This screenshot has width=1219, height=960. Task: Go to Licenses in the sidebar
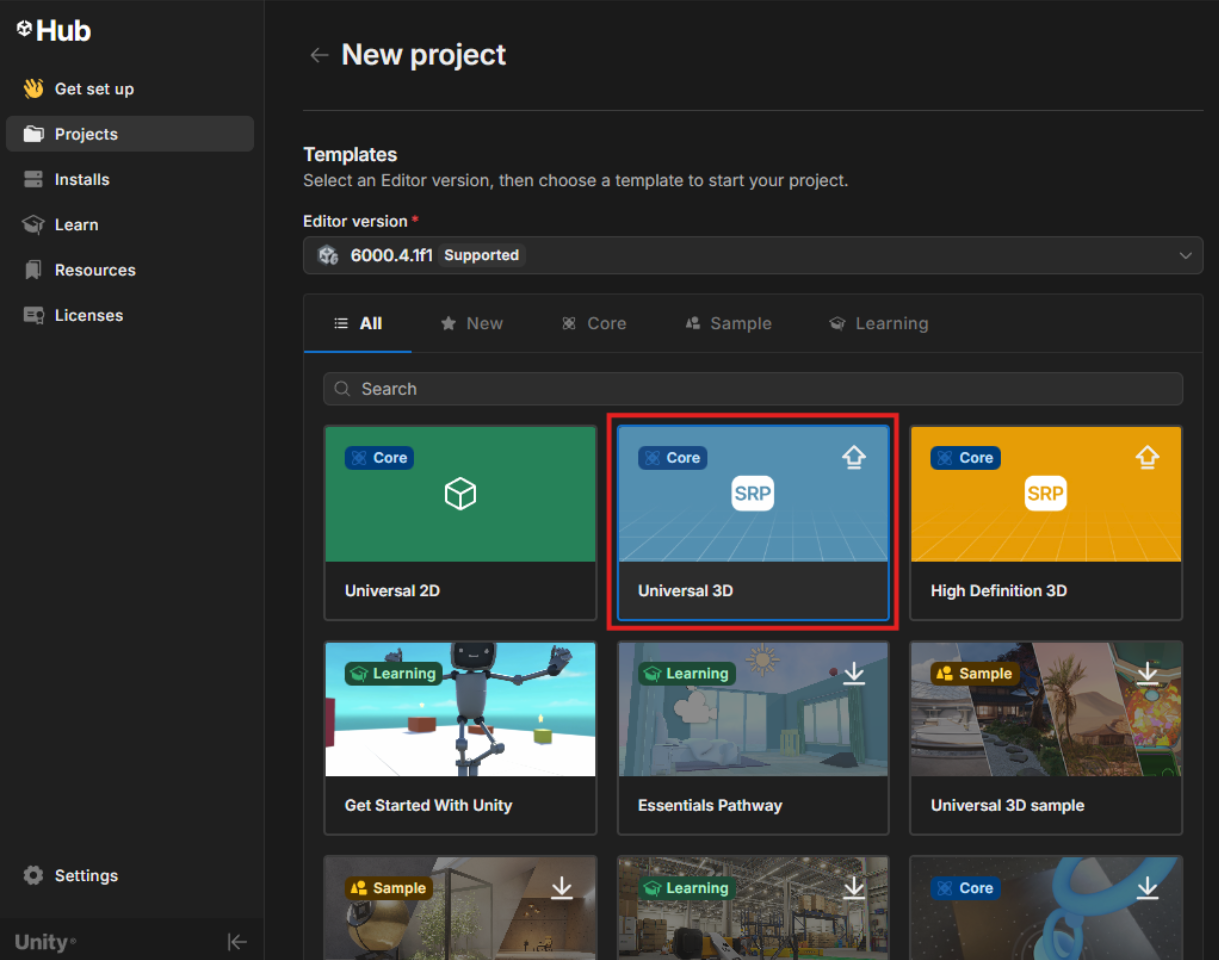tap(88, 316)
